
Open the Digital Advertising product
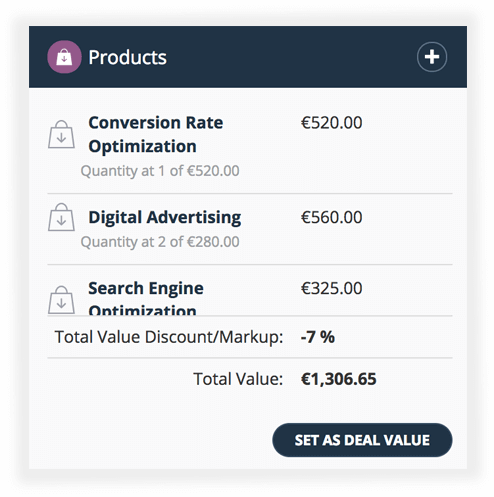[165, 218]
